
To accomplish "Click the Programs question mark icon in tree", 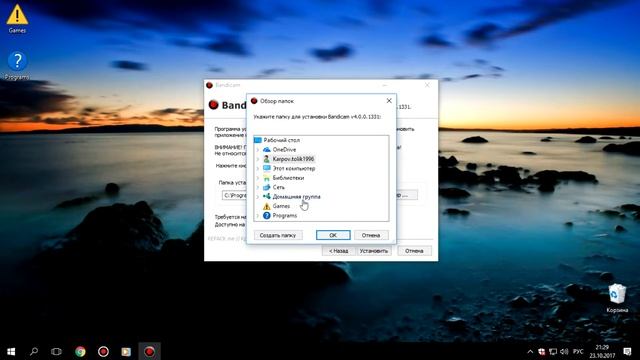I will pos(267,215).
